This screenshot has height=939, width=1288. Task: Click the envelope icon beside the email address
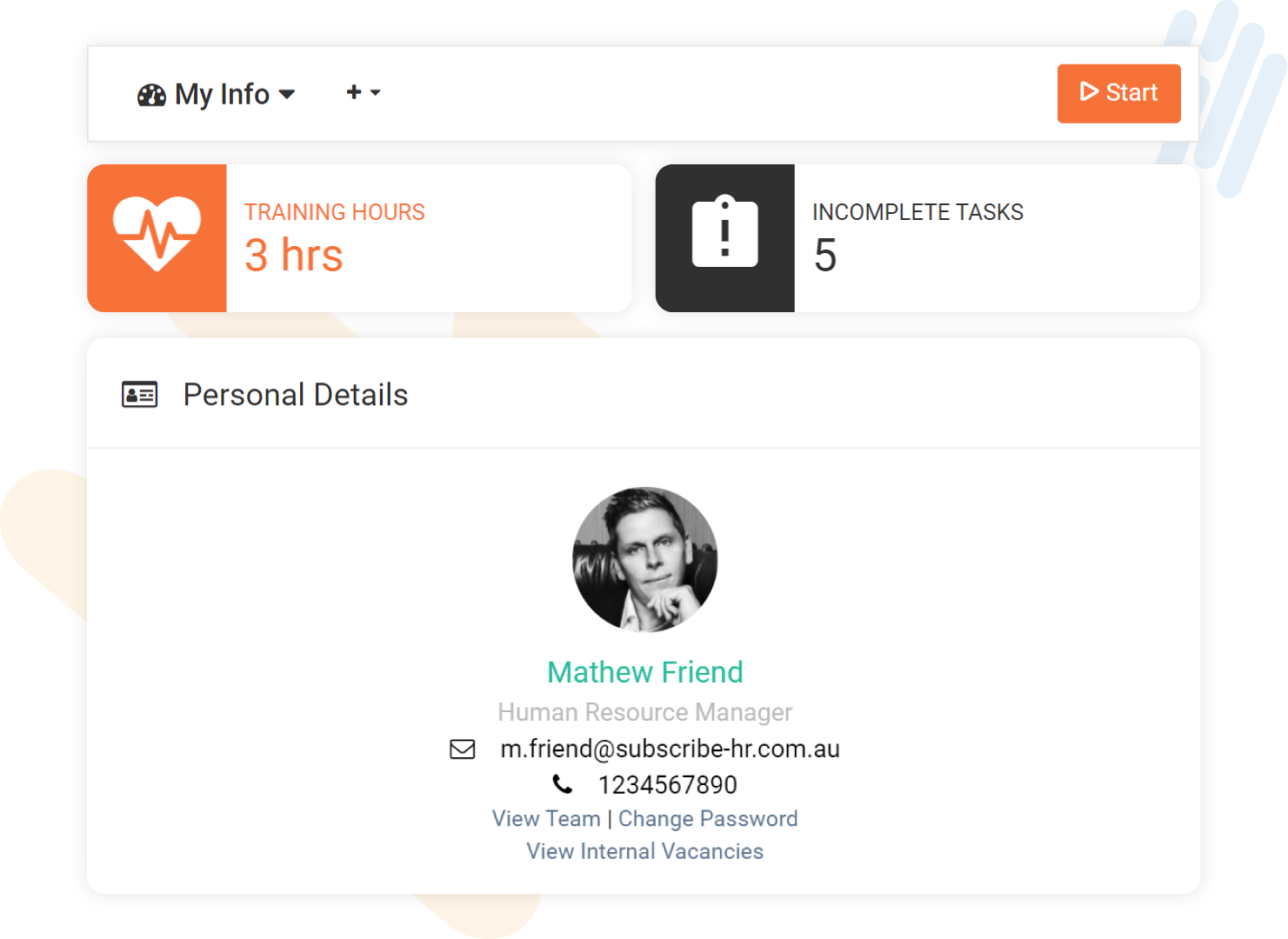[463, 749]
